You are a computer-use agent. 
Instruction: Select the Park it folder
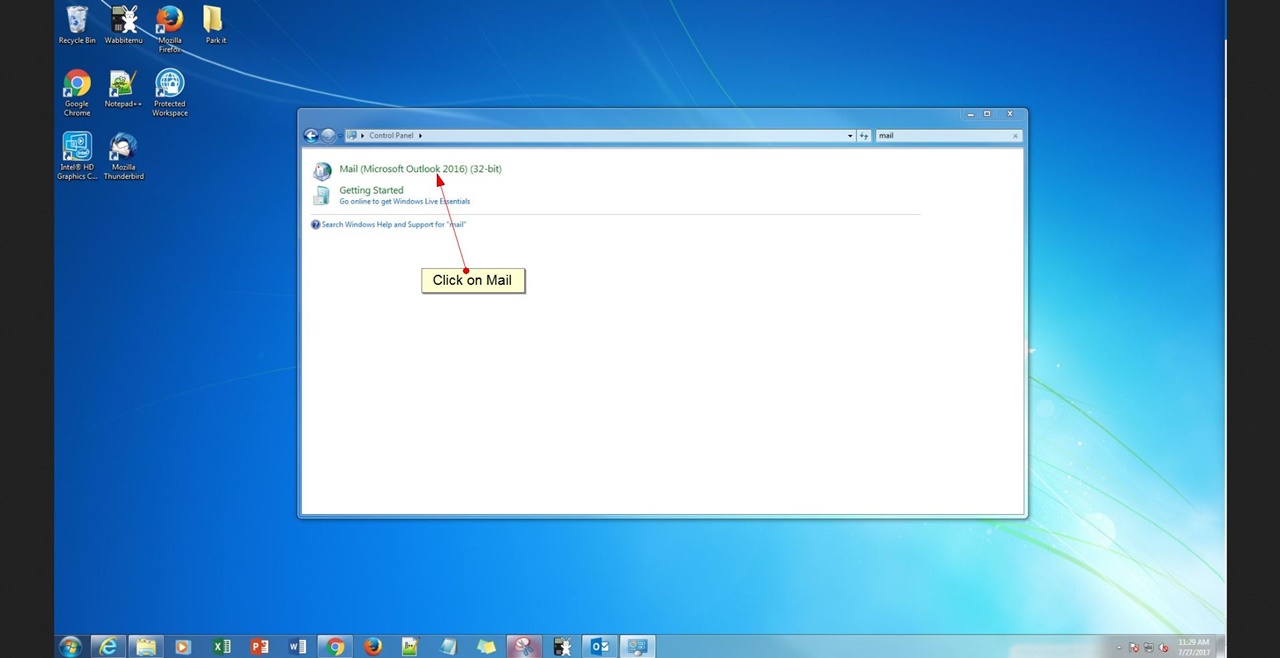(215, 25)
